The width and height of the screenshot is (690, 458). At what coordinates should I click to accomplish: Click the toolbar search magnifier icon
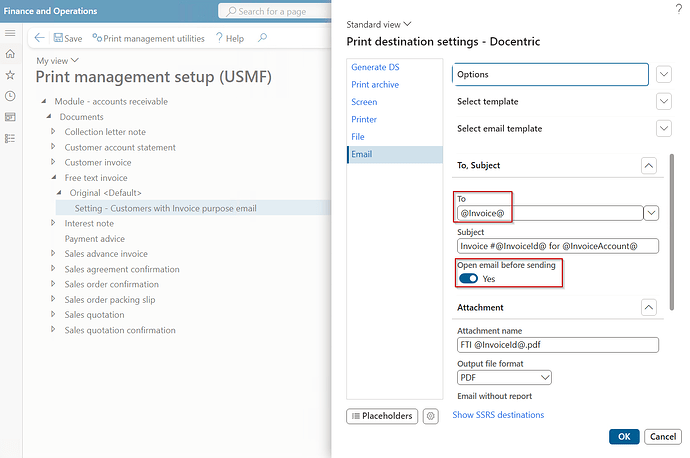click(x=262, y=38)
